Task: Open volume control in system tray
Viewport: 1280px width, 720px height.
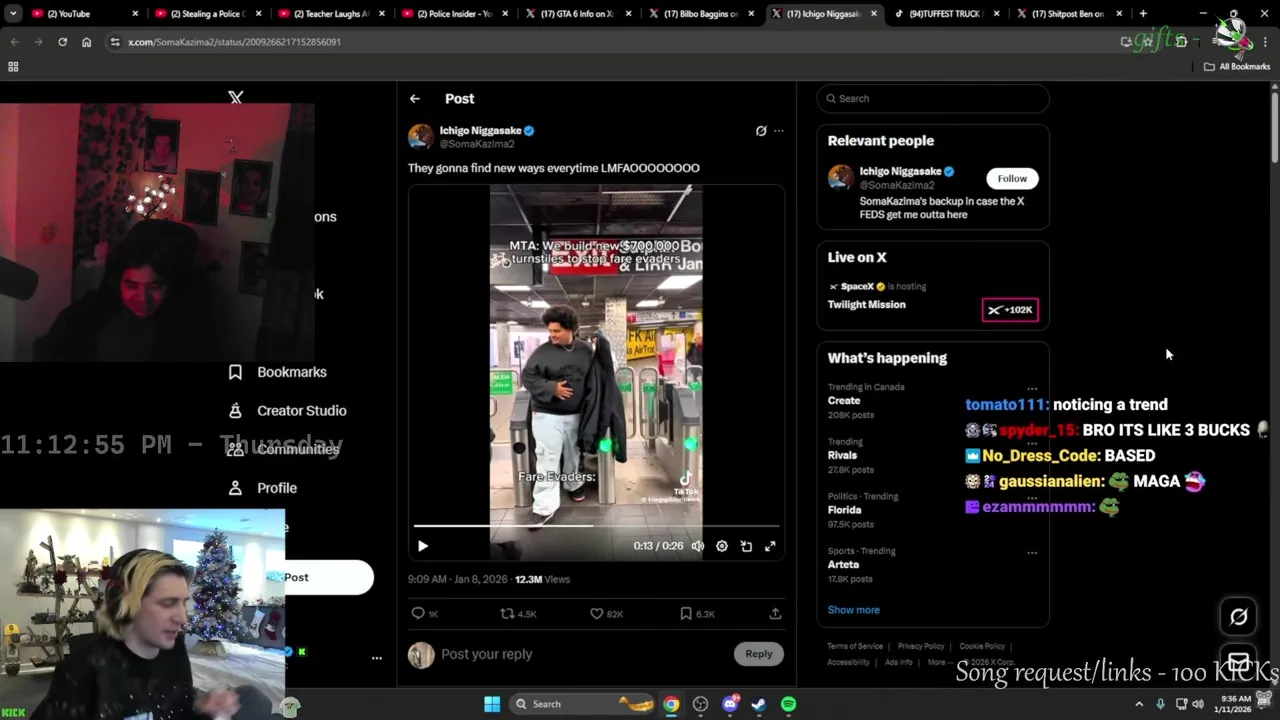Action: pyautogui.click(x=1198, y=704)
